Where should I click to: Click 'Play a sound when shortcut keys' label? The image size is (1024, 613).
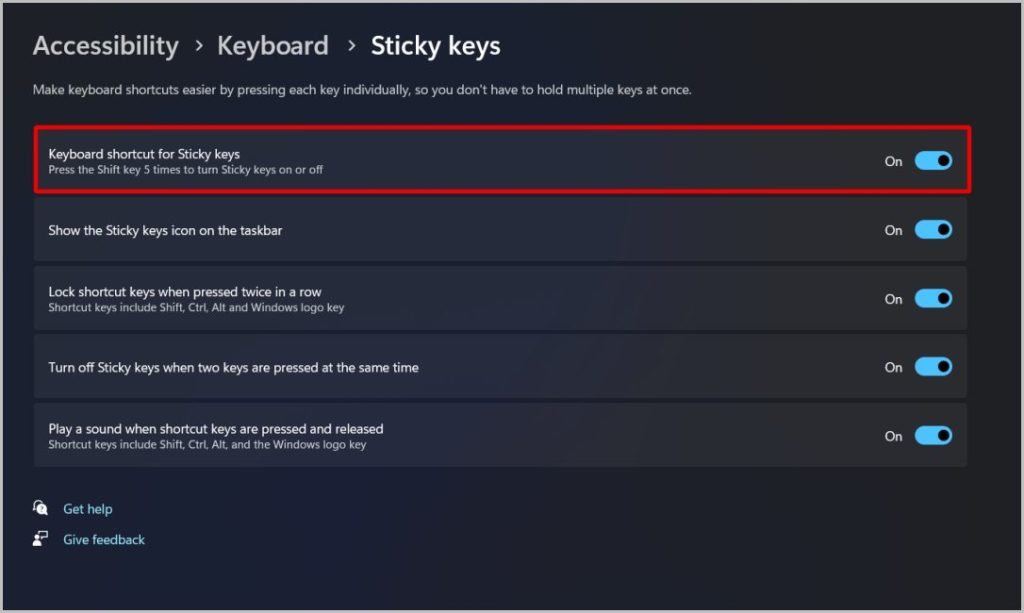216,429
